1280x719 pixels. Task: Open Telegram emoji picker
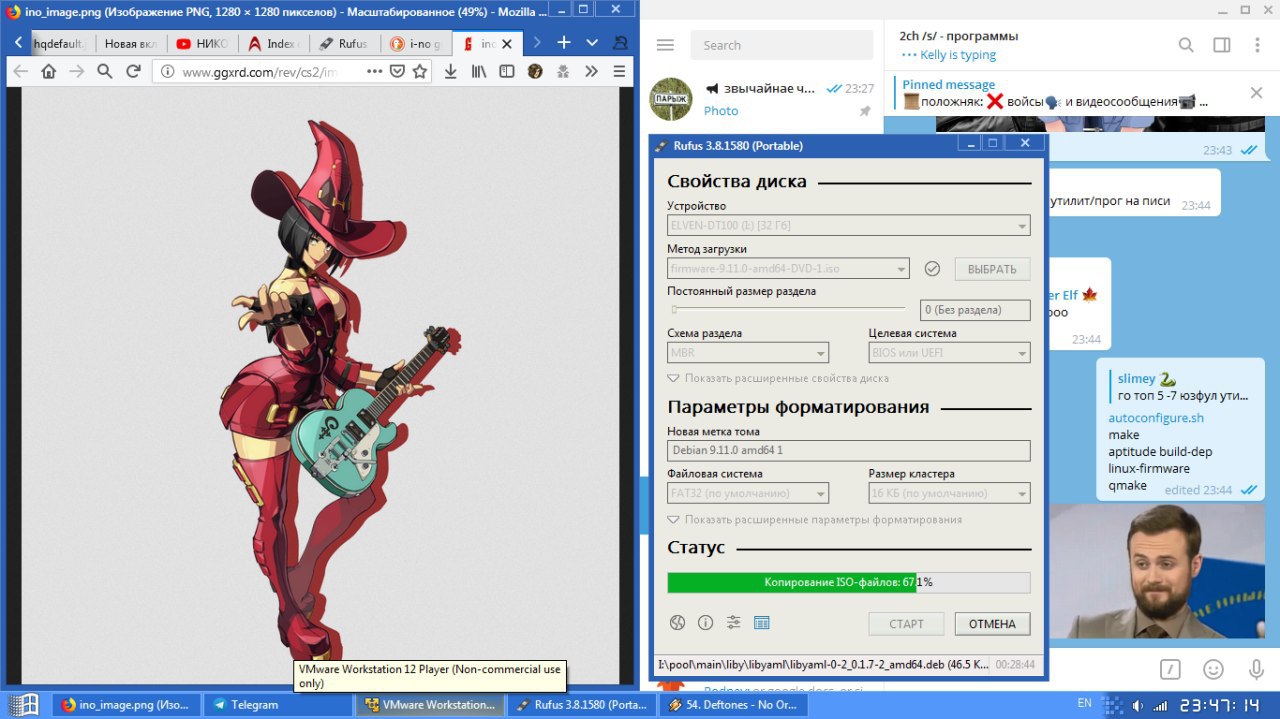1213,669
